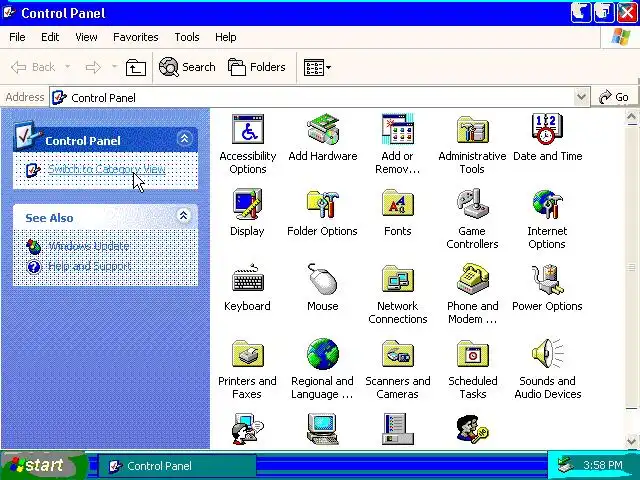Click Switch to Category View link
Image resolution: width=640 pixels, height=480 pixels.
[107, 169]
